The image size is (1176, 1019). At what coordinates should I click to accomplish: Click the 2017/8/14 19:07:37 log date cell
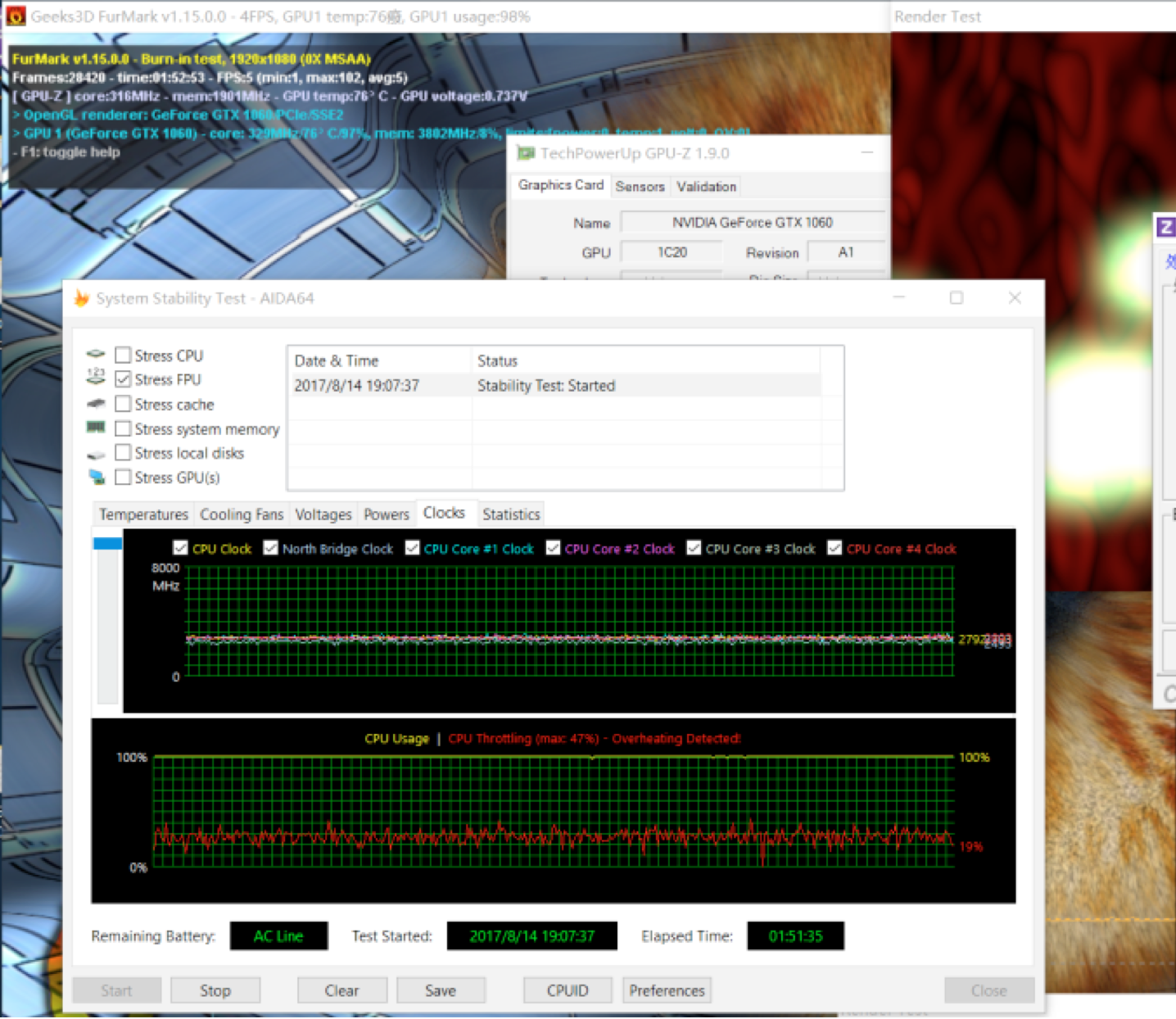tap(357, 385)
